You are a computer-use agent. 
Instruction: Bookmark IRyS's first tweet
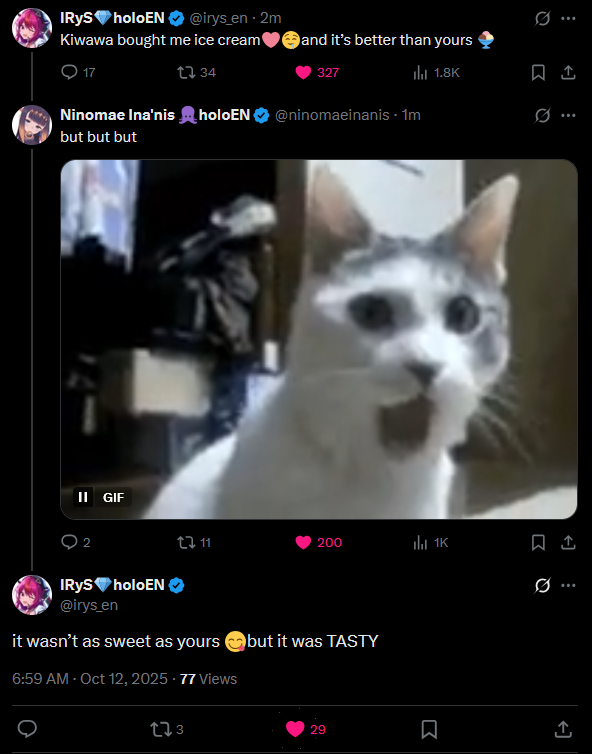coord(538,73)
